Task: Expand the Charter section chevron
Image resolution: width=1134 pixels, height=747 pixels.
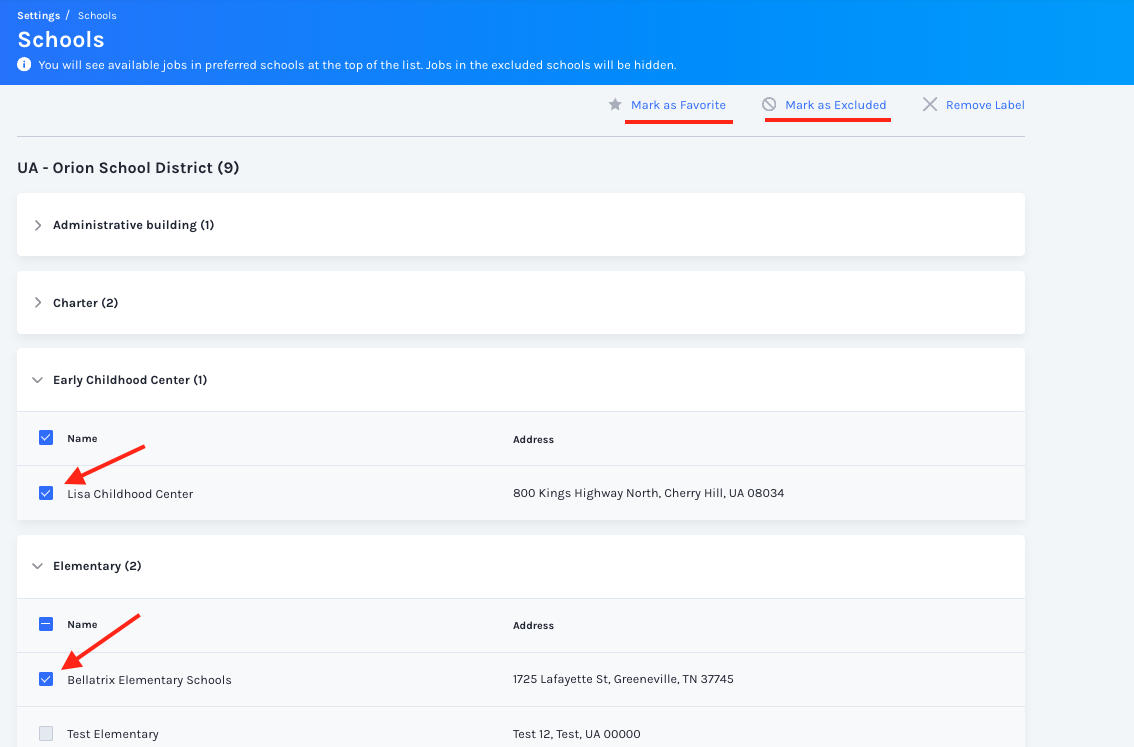Action: point(38,302)
